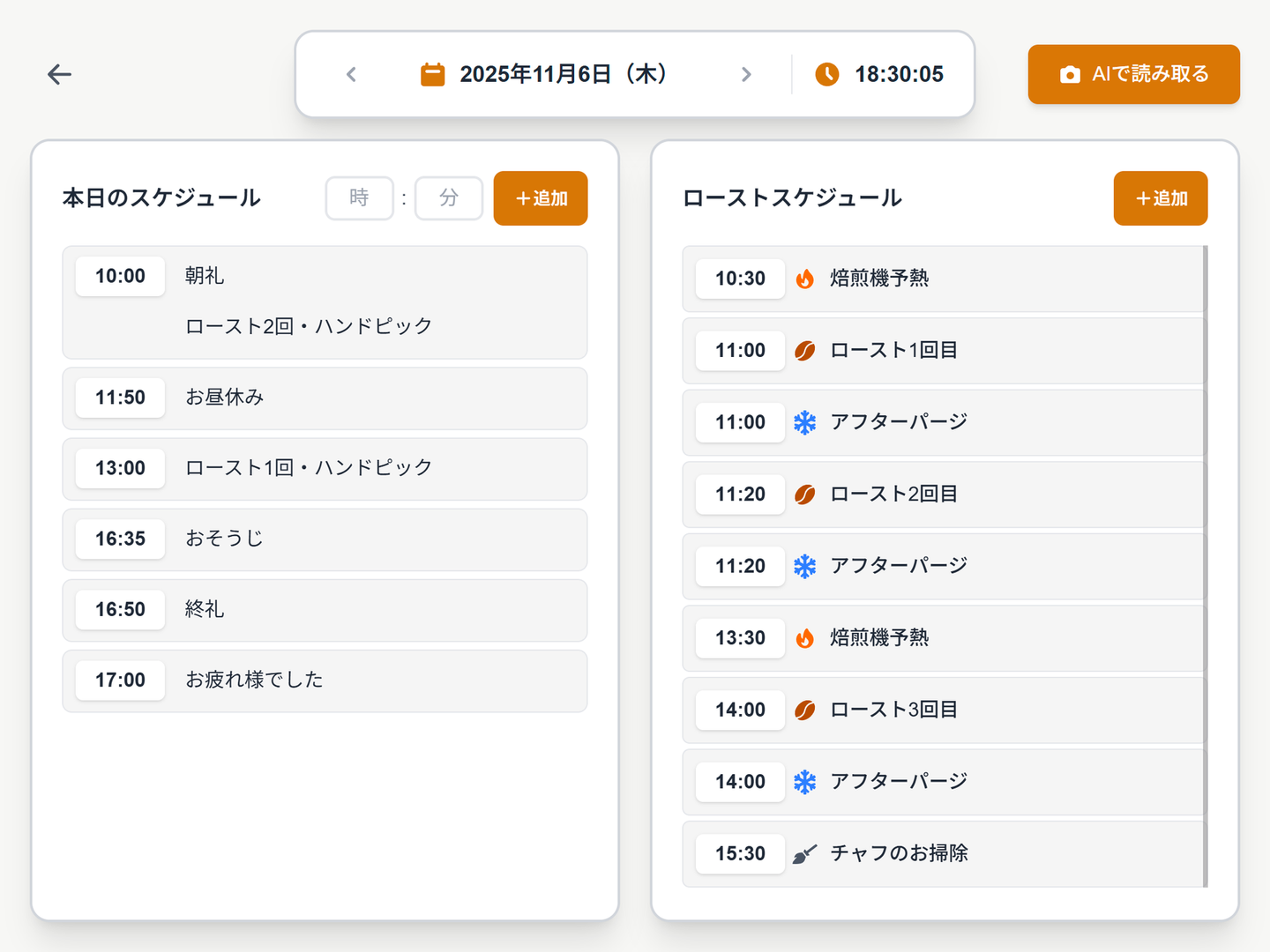
Task: Open the date 2025年11月6日（木）
Action: (x=563, y=75)
